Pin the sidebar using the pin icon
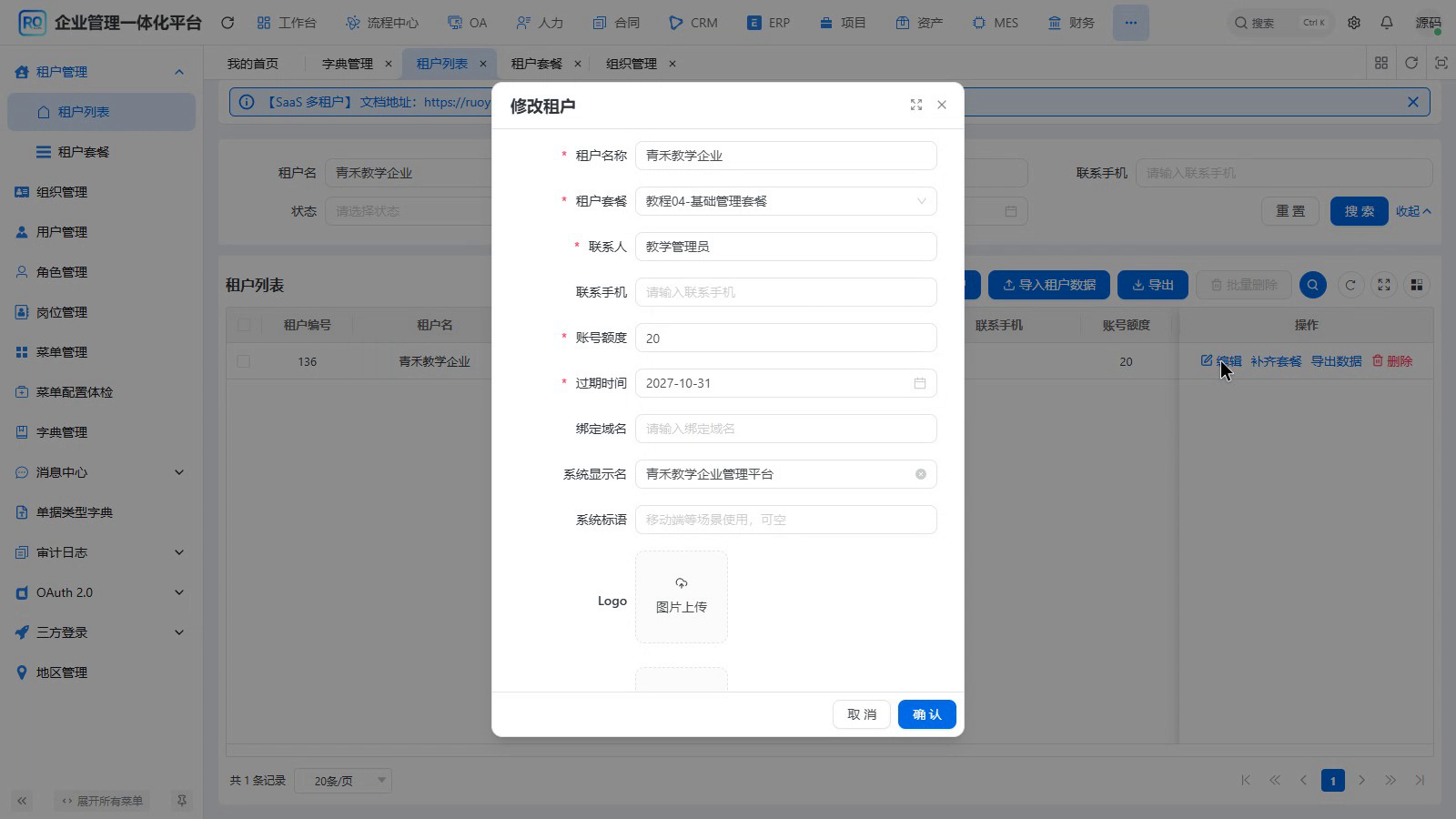 [181, 801]
